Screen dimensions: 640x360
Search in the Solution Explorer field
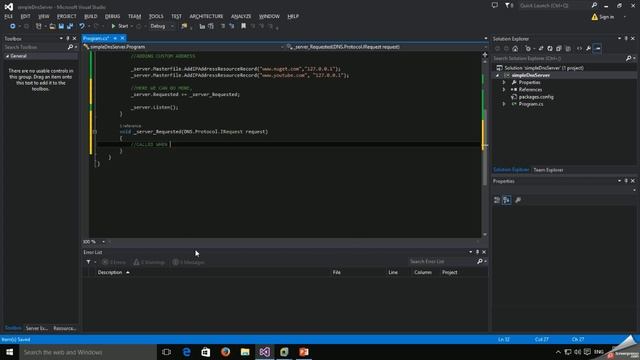coord(558,58)
